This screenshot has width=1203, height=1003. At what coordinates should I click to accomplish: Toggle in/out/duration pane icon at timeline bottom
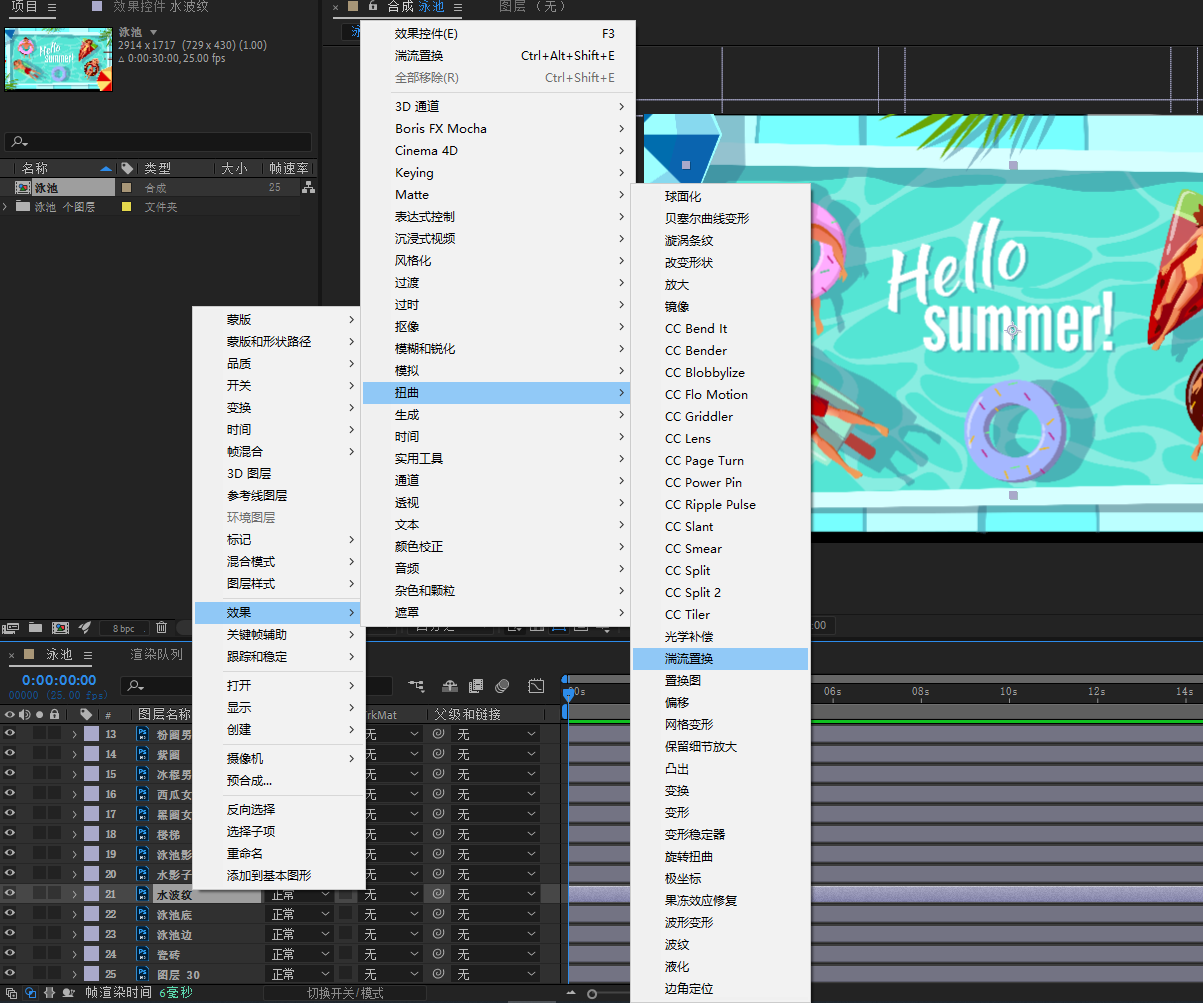pos(49,993)
